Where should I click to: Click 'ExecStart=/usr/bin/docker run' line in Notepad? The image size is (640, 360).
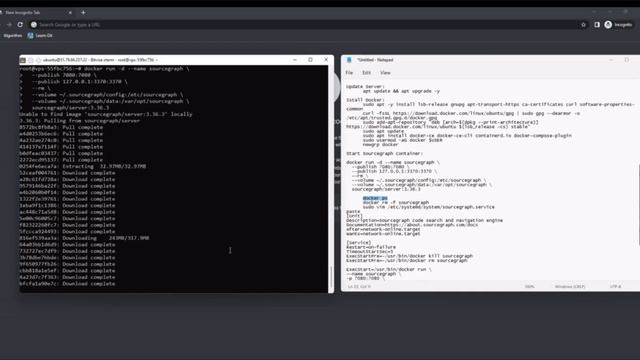click(389, 269)
